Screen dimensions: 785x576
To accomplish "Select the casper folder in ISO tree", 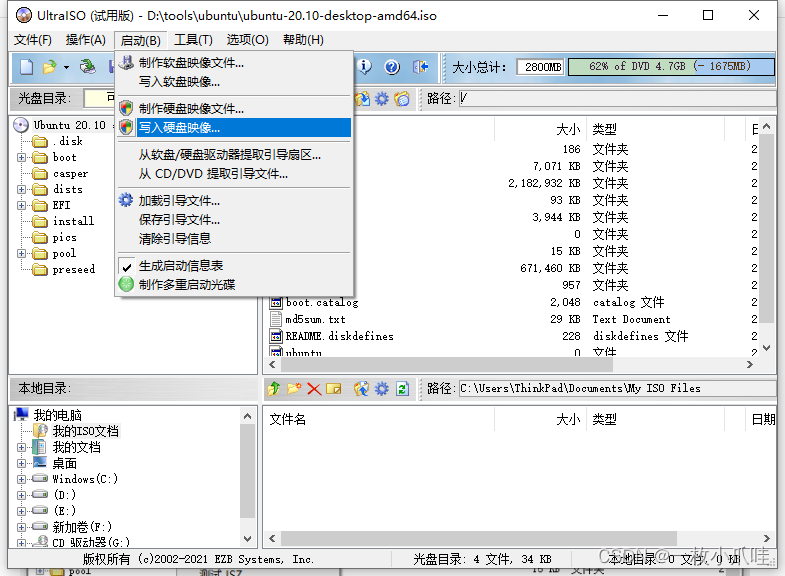I will tap(60, 174).
